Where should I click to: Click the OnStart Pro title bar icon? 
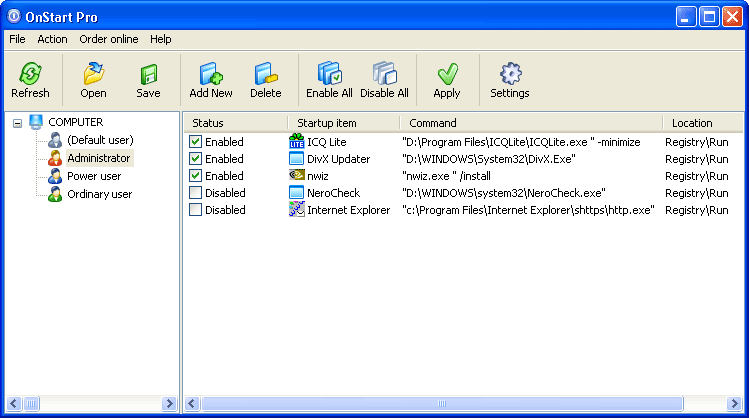coord(14,16)
